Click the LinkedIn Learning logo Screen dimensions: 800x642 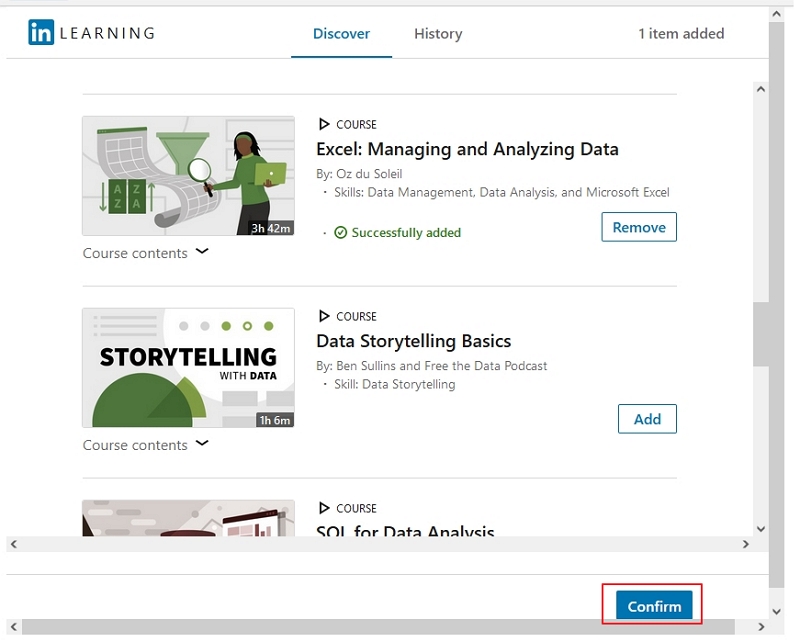coord(92,33)
